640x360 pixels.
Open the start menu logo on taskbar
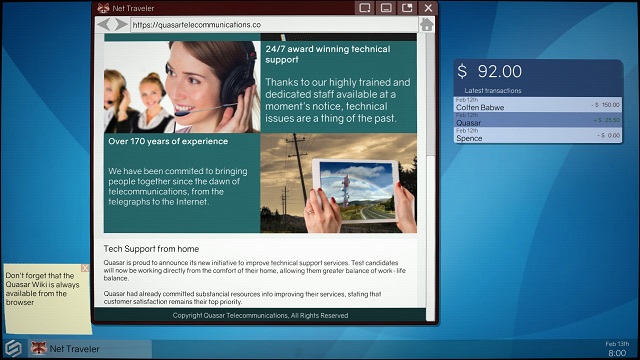coord(13,349)
